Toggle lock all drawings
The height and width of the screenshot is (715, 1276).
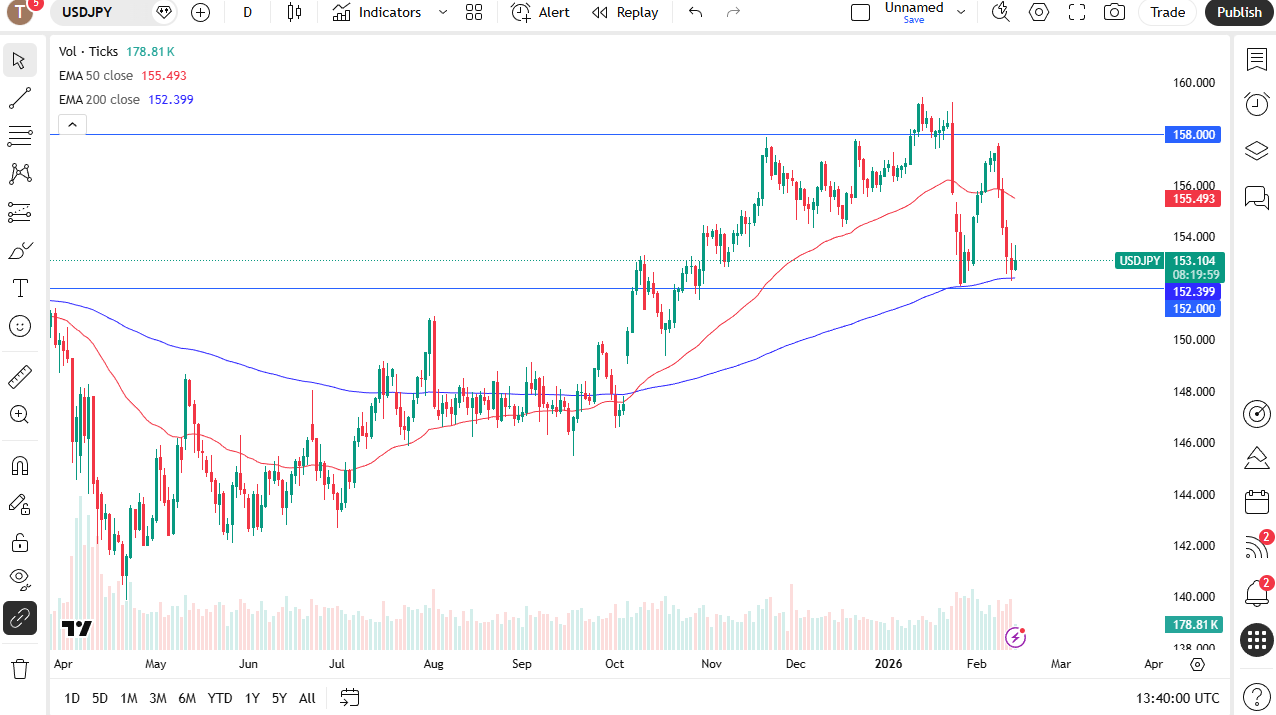pyautogui.click(x=19, y=542)
